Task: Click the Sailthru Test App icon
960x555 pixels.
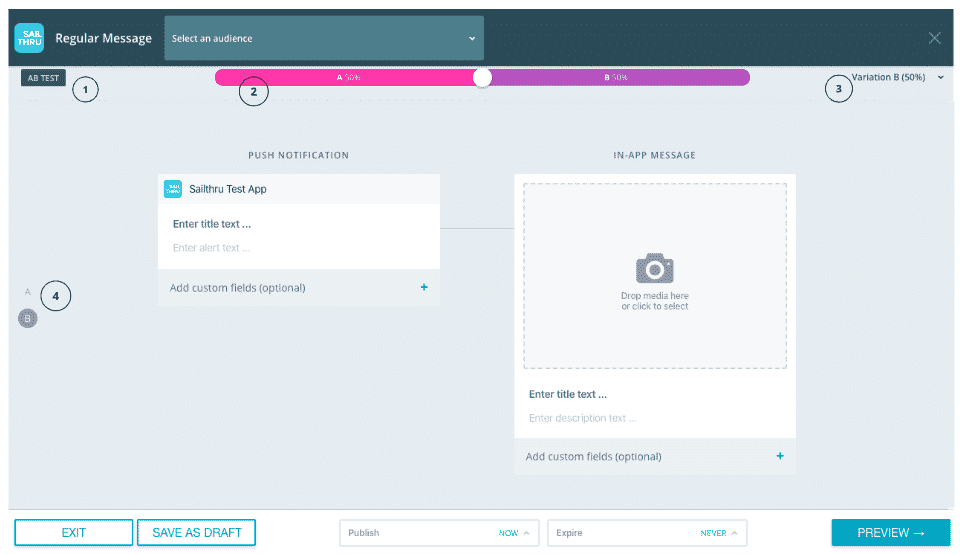Action: (173, 189)
